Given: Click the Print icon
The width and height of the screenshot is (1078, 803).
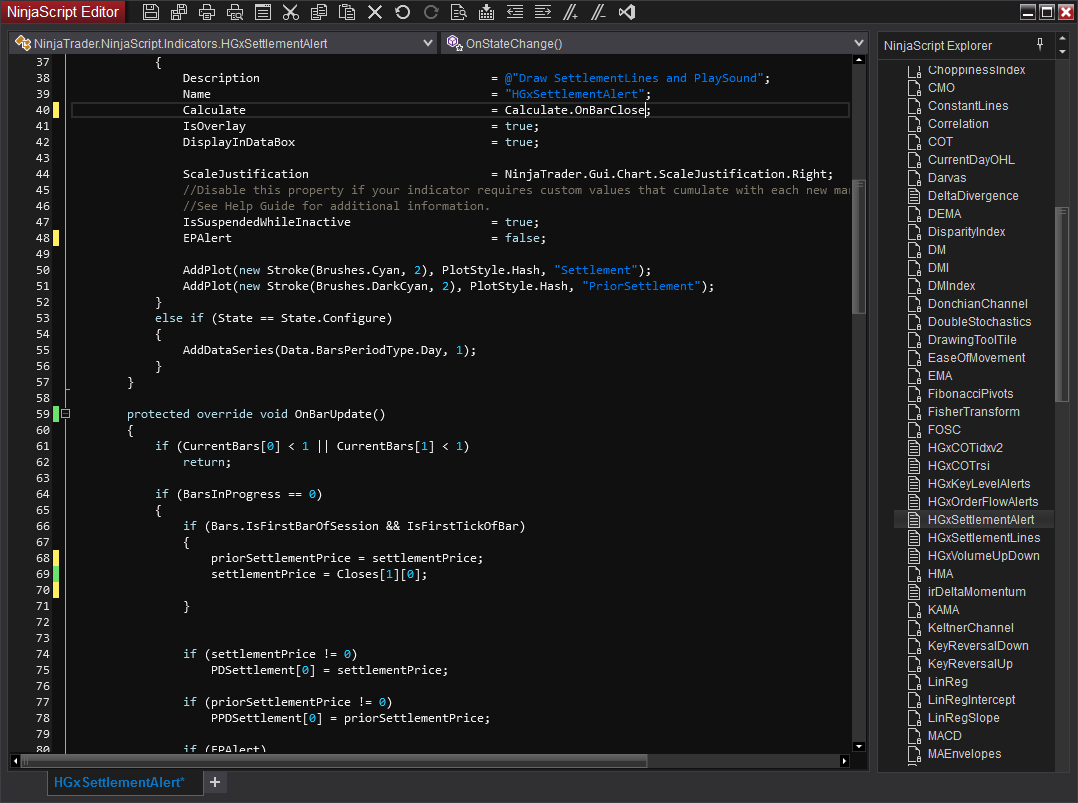Looking at the screenshot, I should [x=207, y=13].
